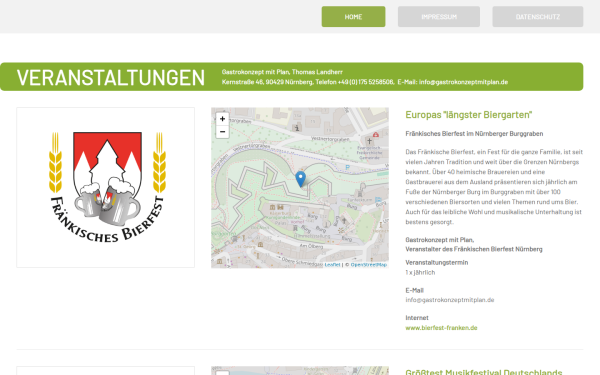Click the Internet label
The image size is (600, 375).
(417, 318)
